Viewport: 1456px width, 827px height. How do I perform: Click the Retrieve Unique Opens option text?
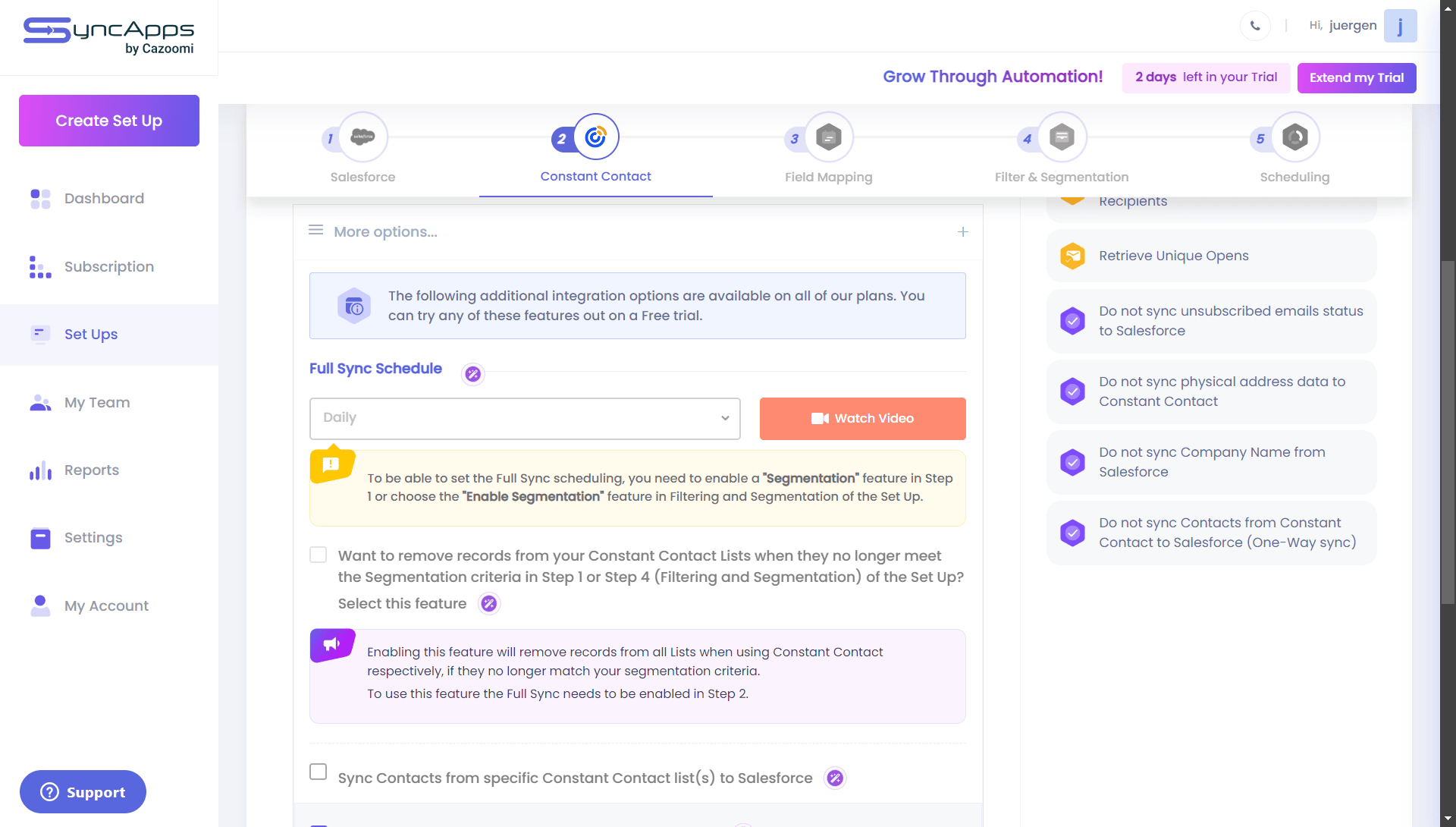click(1173, 256)
